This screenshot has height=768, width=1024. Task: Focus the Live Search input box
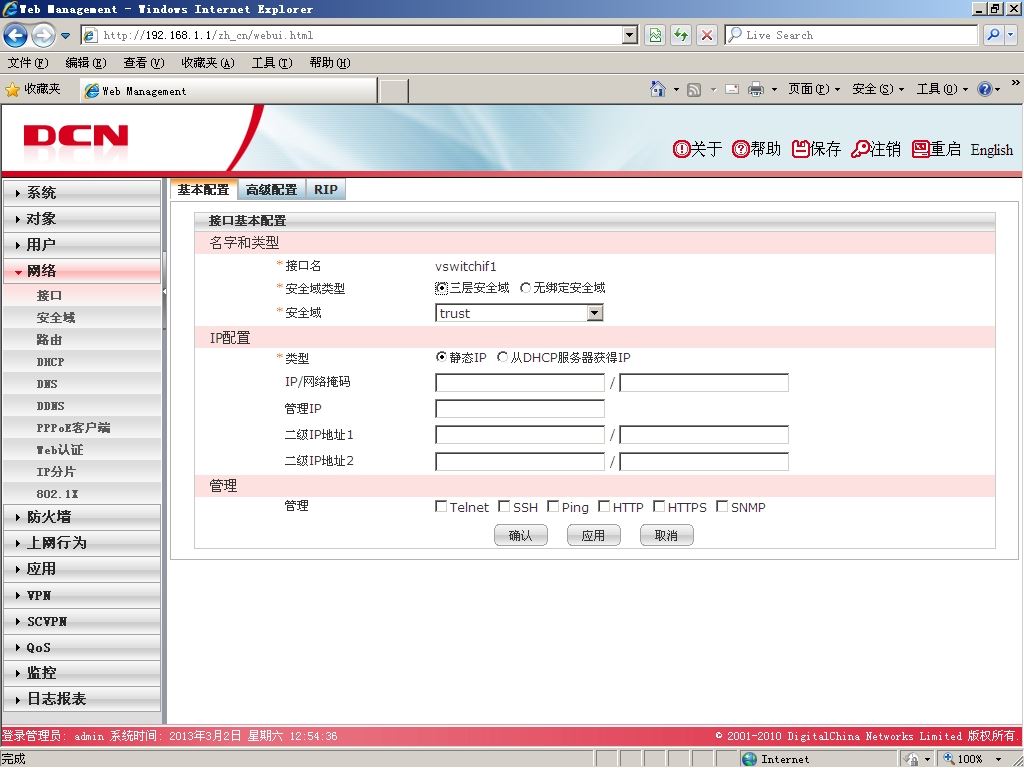pos(852,35)
